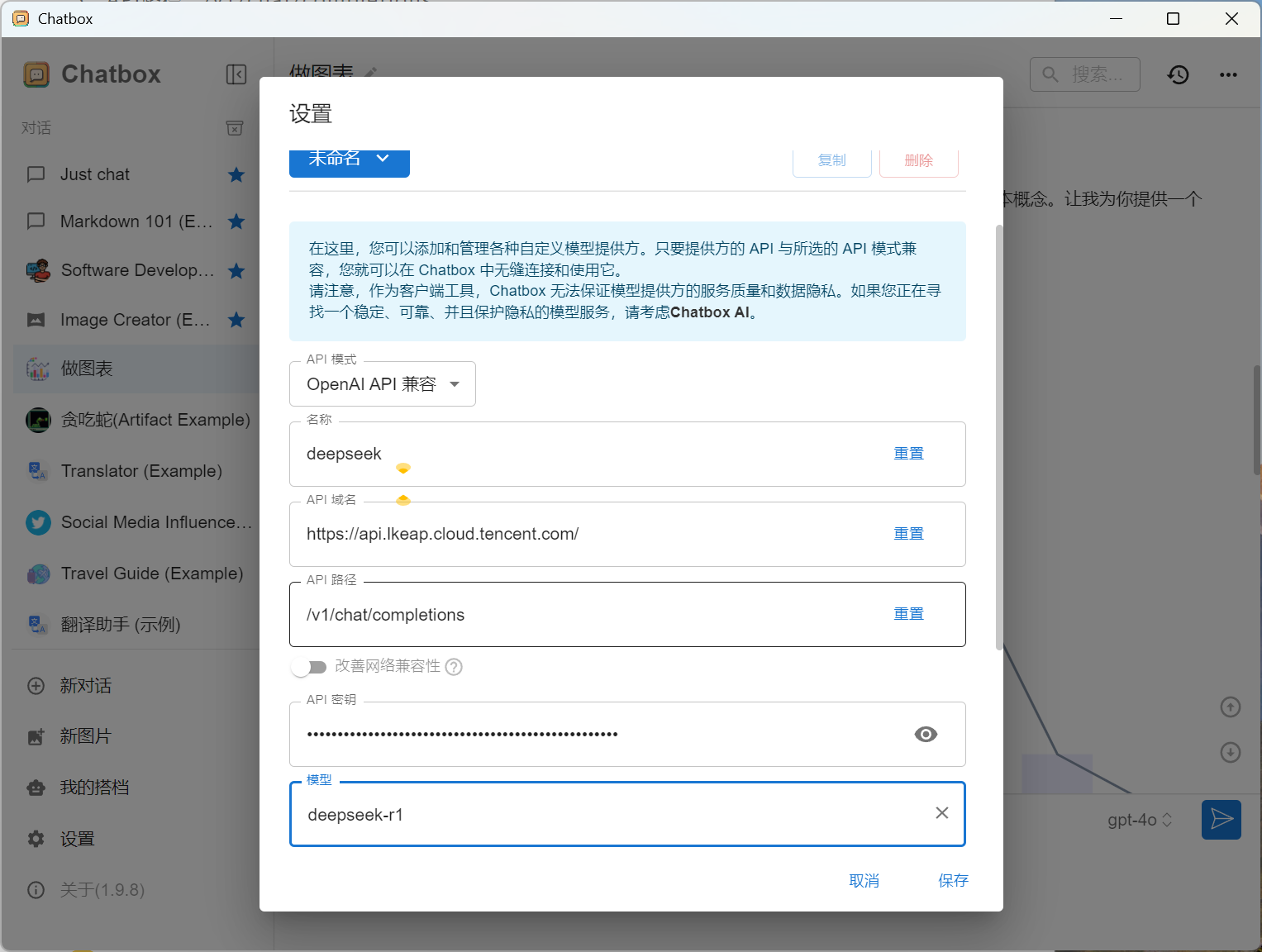Click the star beside Image Creator
1262x952 pixels.
236,320
